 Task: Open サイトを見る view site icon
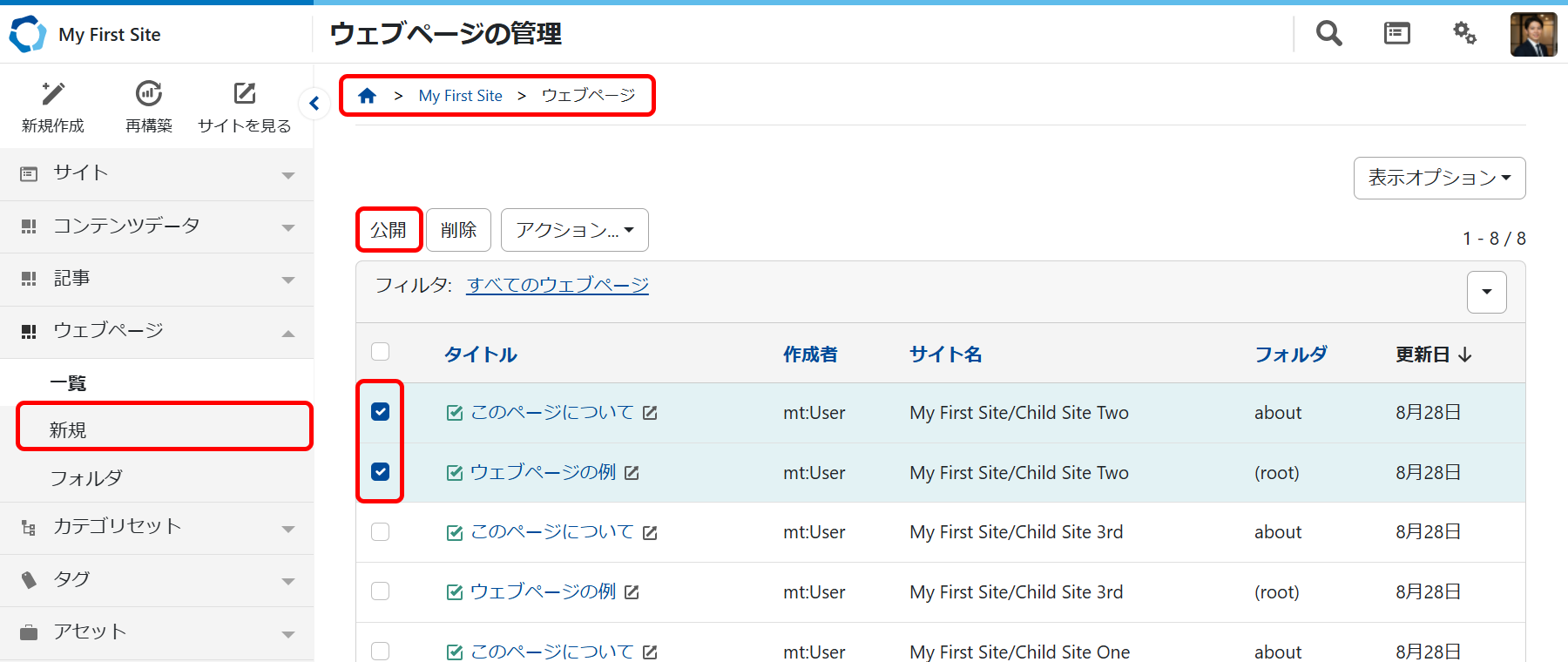tap(245, 93)
